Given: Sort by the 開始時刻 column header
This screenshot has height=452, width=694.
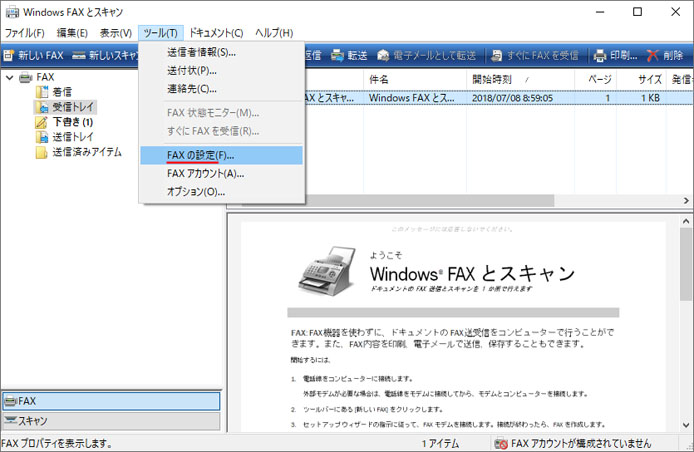Looking at the screenshot, I should 520,80.
